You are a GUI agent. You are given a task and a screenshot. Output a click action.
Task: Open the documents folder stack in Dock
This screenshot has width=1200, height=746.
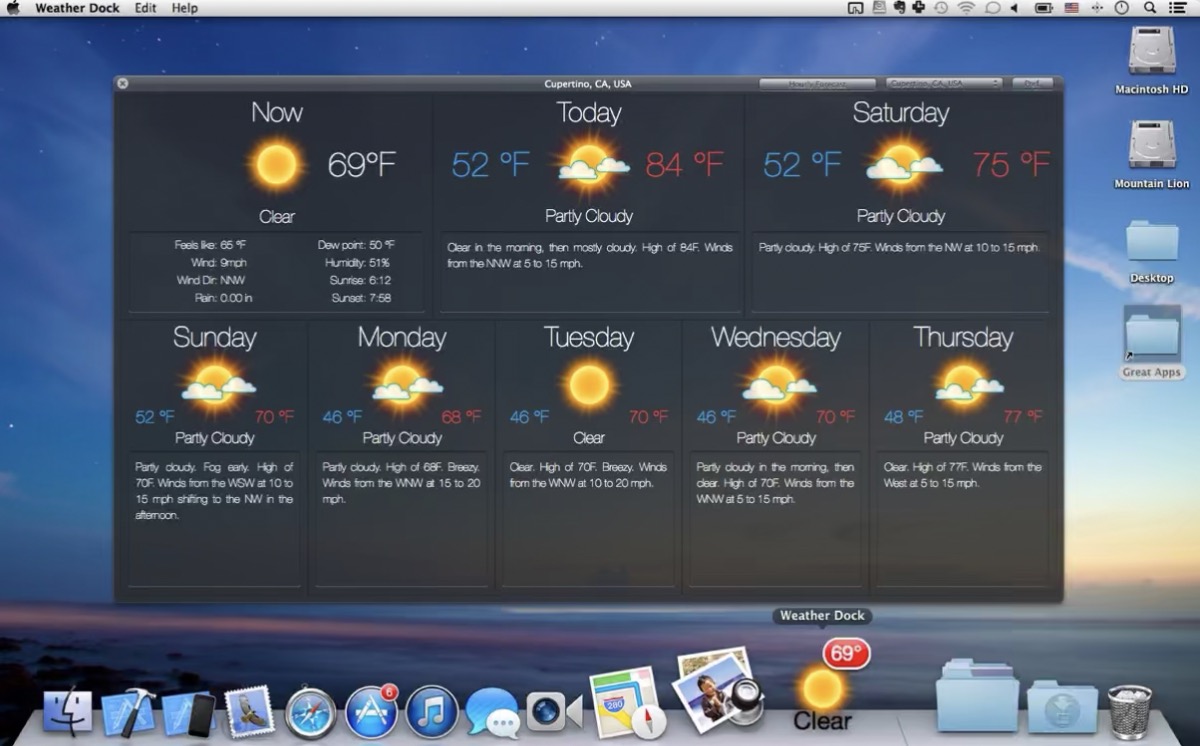tap(977, 696)
